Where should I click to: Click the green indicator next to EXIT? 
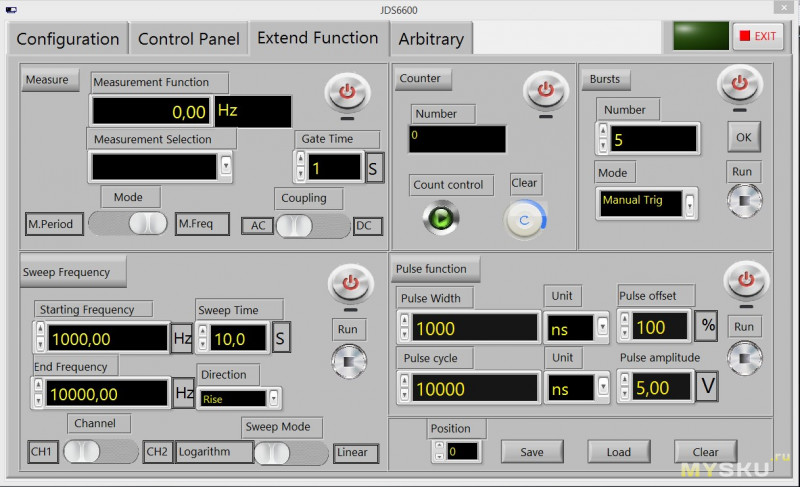click(701, 36)
